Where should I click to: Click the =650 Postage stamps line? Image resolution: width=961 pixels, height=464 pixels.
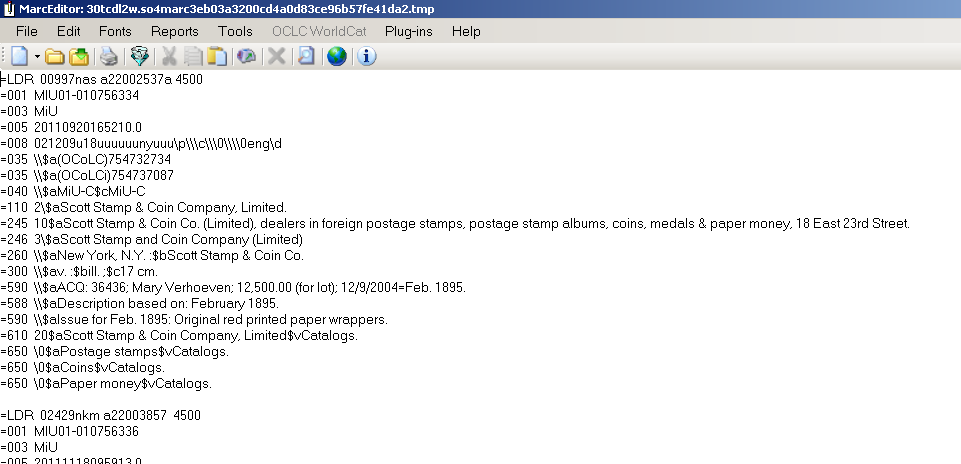tap(115, 351)
